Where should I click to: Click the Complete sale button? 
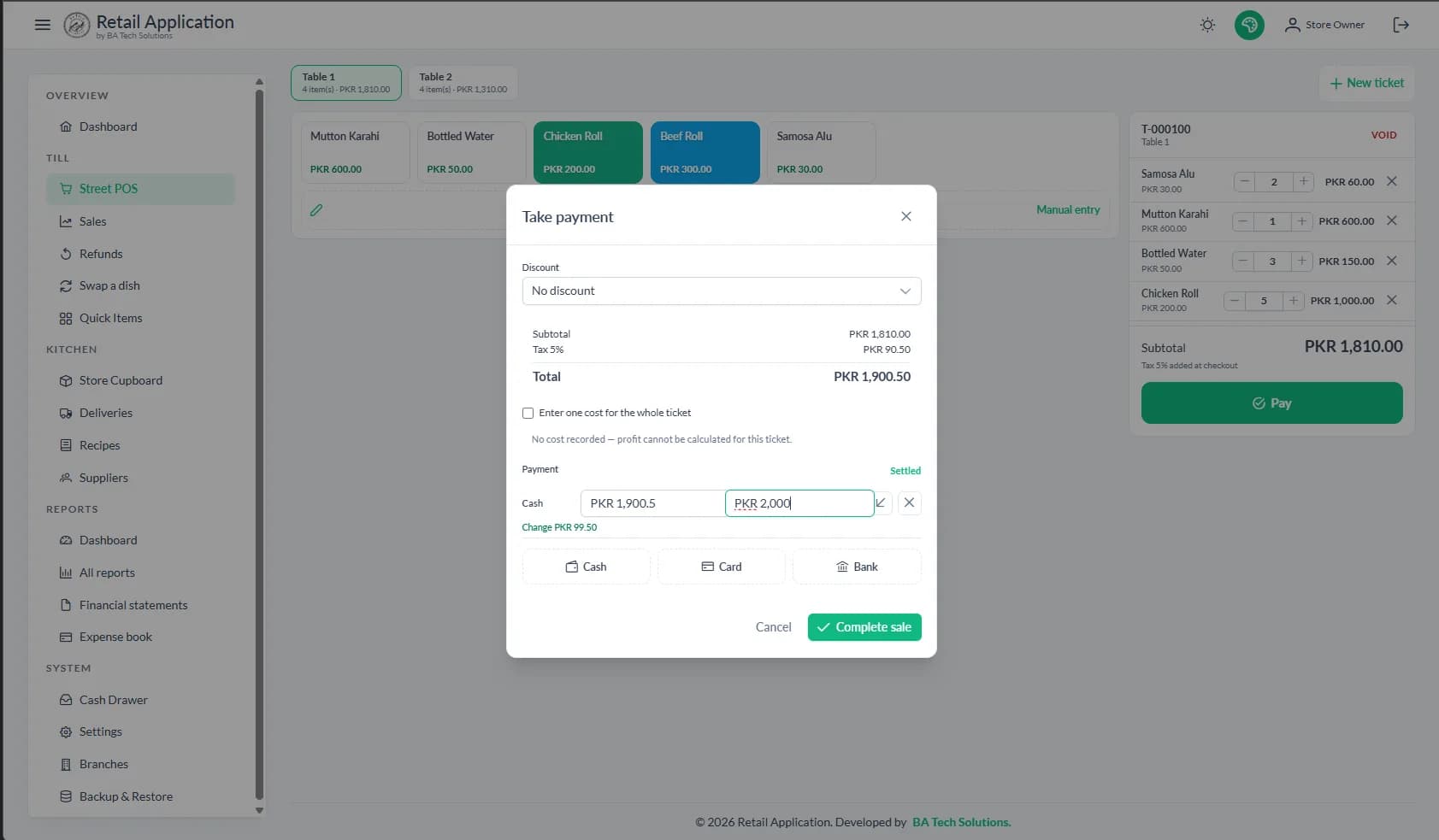point(864,627)
